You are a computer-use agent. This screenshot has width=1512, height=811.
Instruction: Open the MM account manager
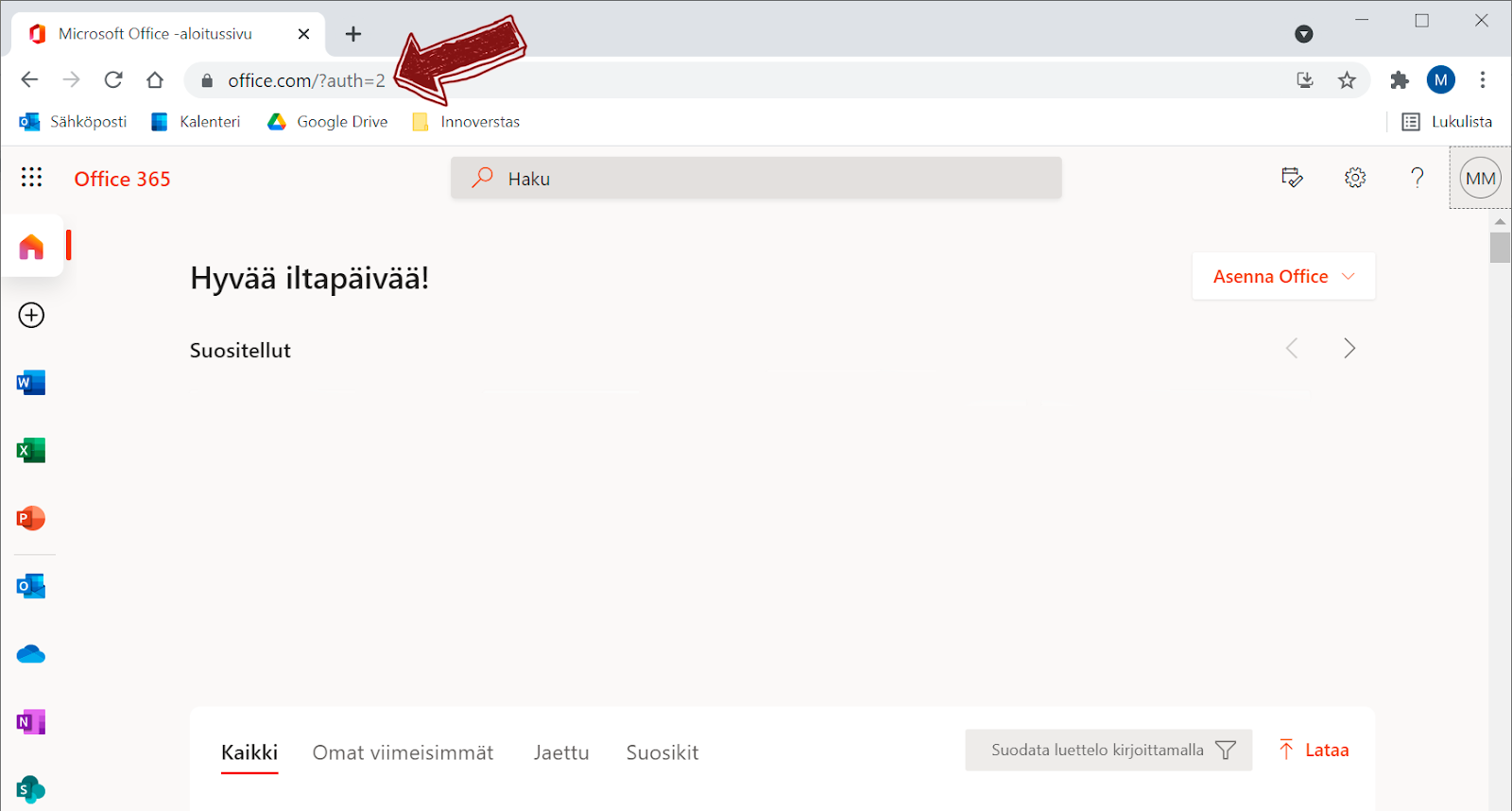pos(1481,178)
